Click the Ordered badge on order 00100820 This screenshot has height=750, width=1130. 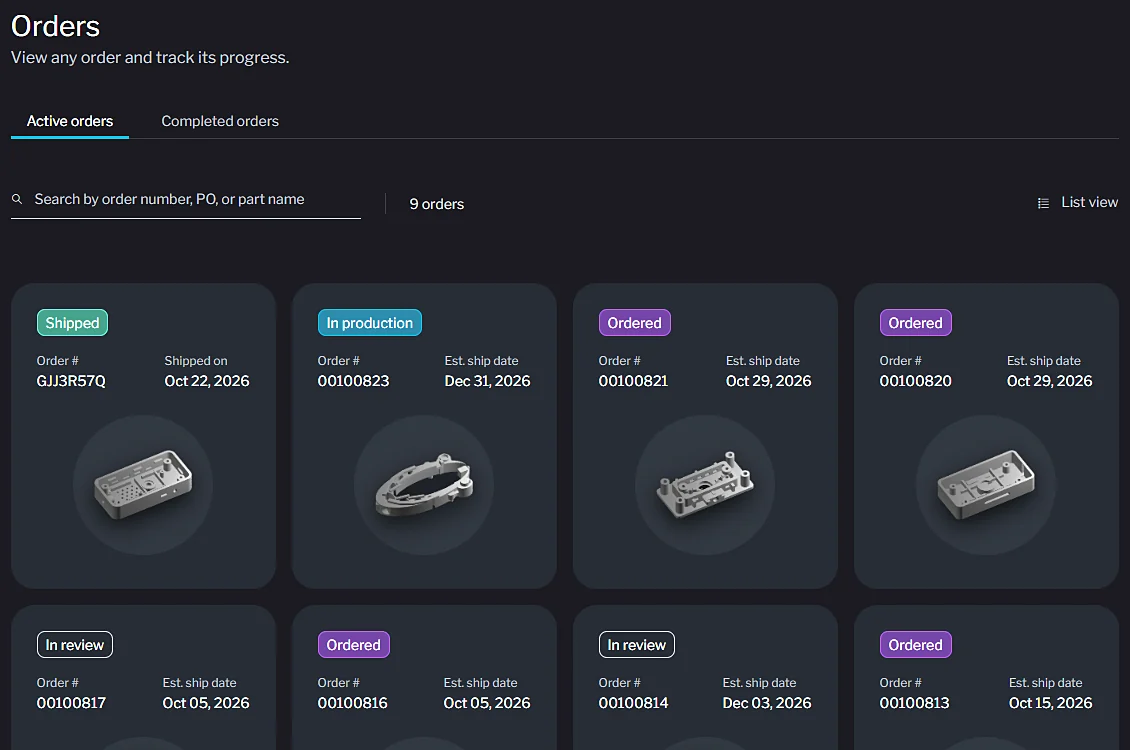[915, 323]
